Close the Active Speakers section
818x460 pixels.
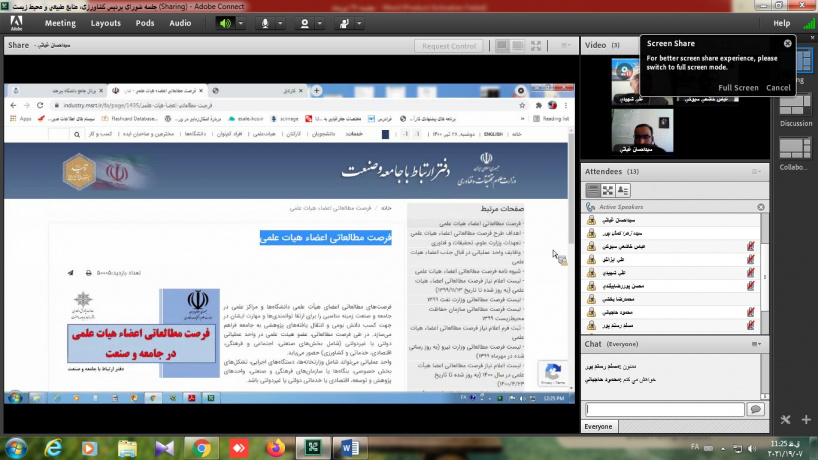coord(760,207)
